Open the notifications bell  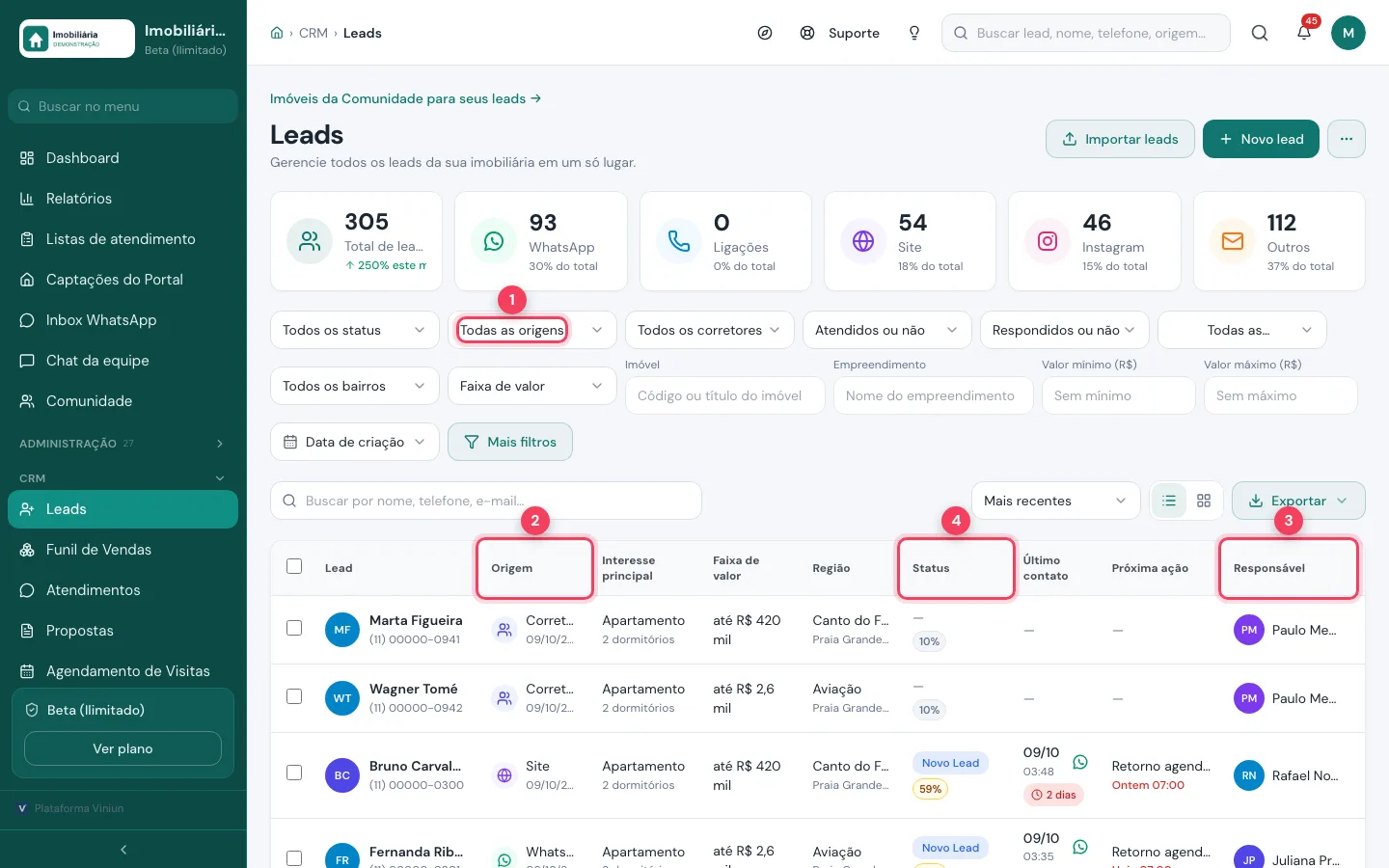[x=1304, y=33]
